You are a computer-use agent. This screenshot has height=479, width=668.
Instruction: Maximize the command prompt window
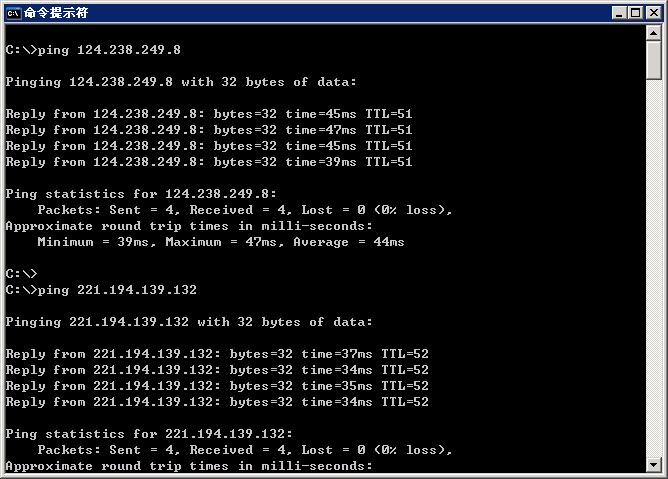point(635,13)
